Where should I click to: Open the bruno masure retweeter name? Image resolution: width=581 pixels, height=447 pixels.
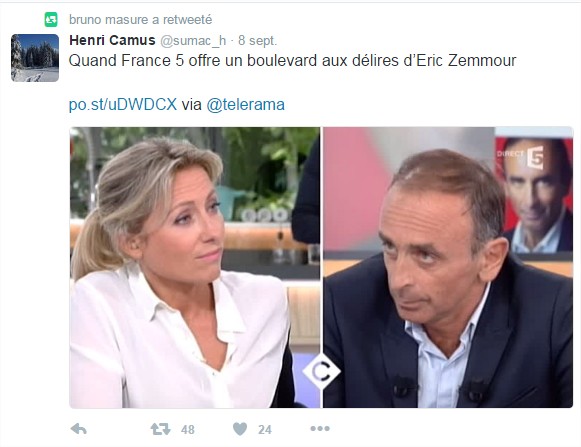coord(109,20)
